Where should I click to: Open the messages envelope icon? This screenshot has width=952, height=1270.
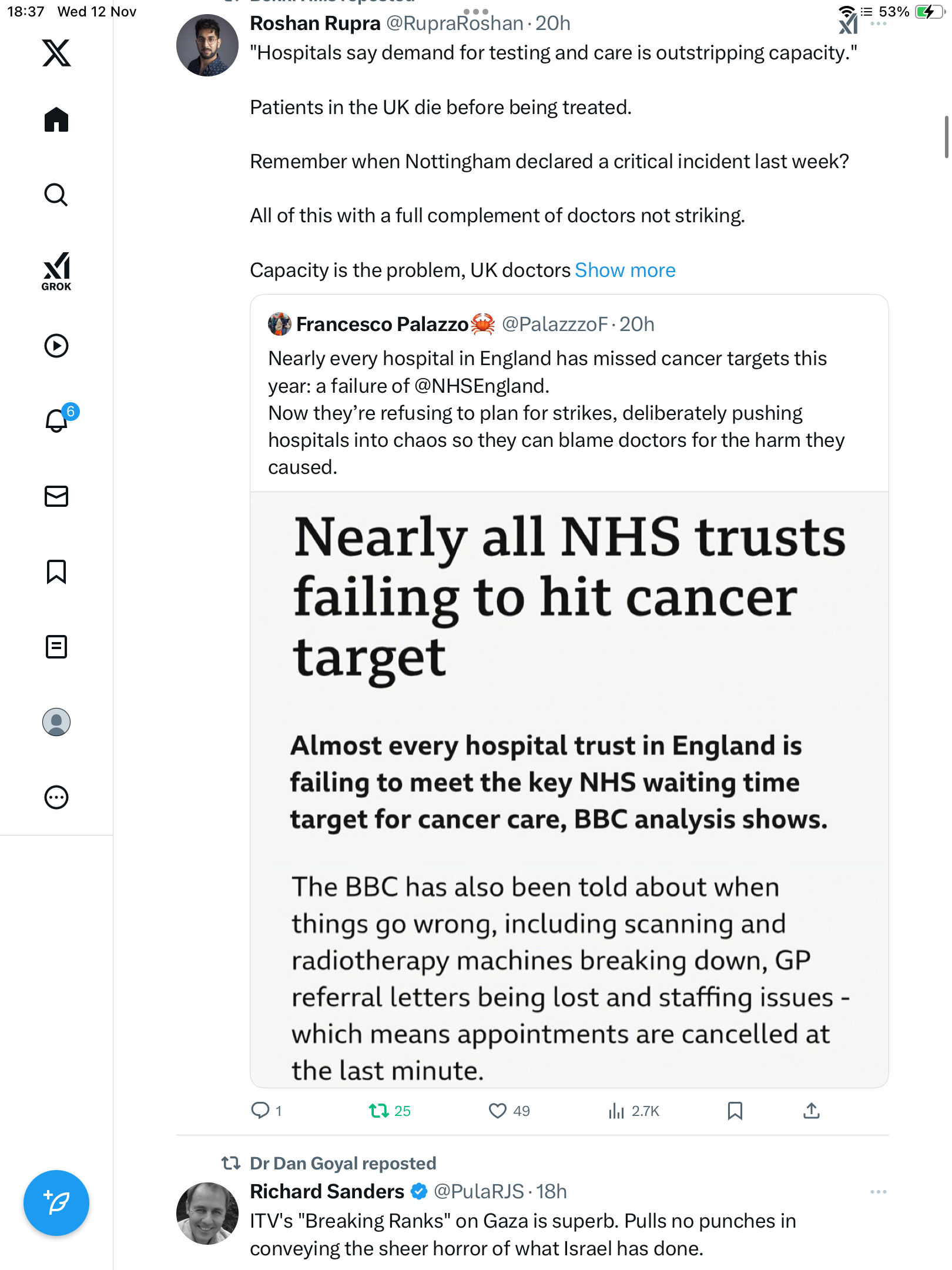pyautogui.click(x=56, y=496)
